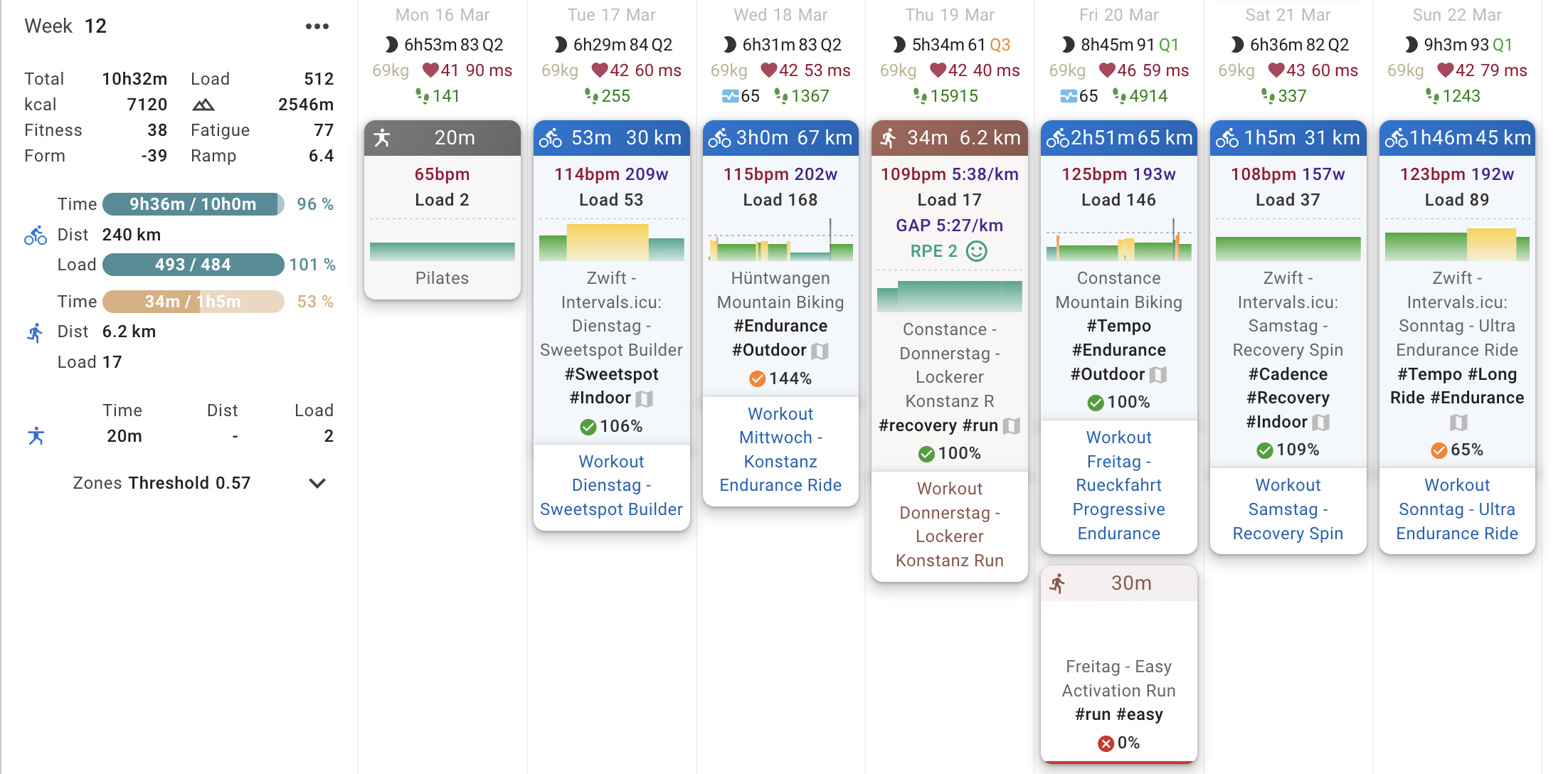
Task: Click the running icon in weekly summary
Action: pos(36,332)
